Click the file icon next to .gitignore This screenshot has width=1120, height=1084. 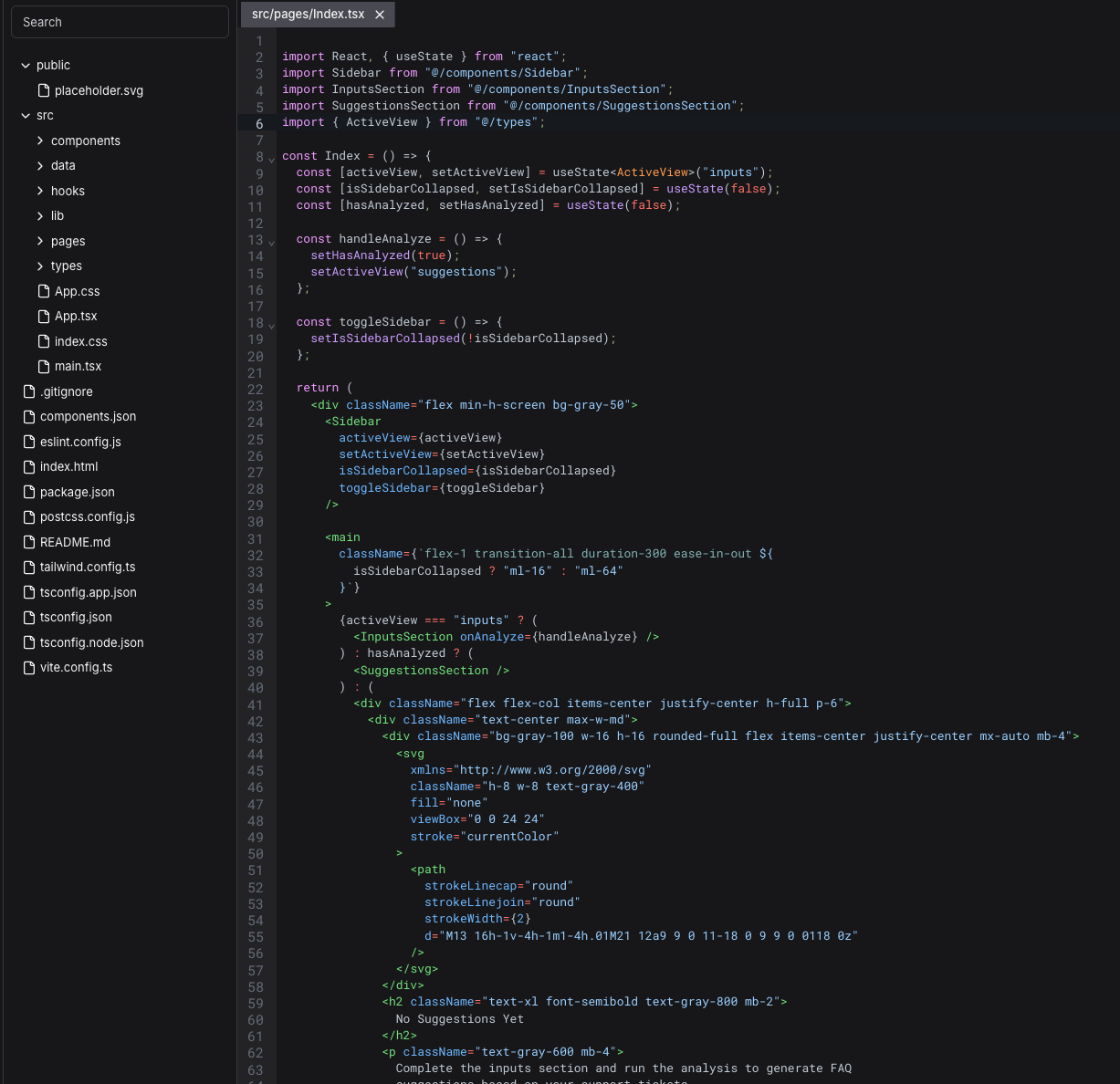[x=29, y=391]
